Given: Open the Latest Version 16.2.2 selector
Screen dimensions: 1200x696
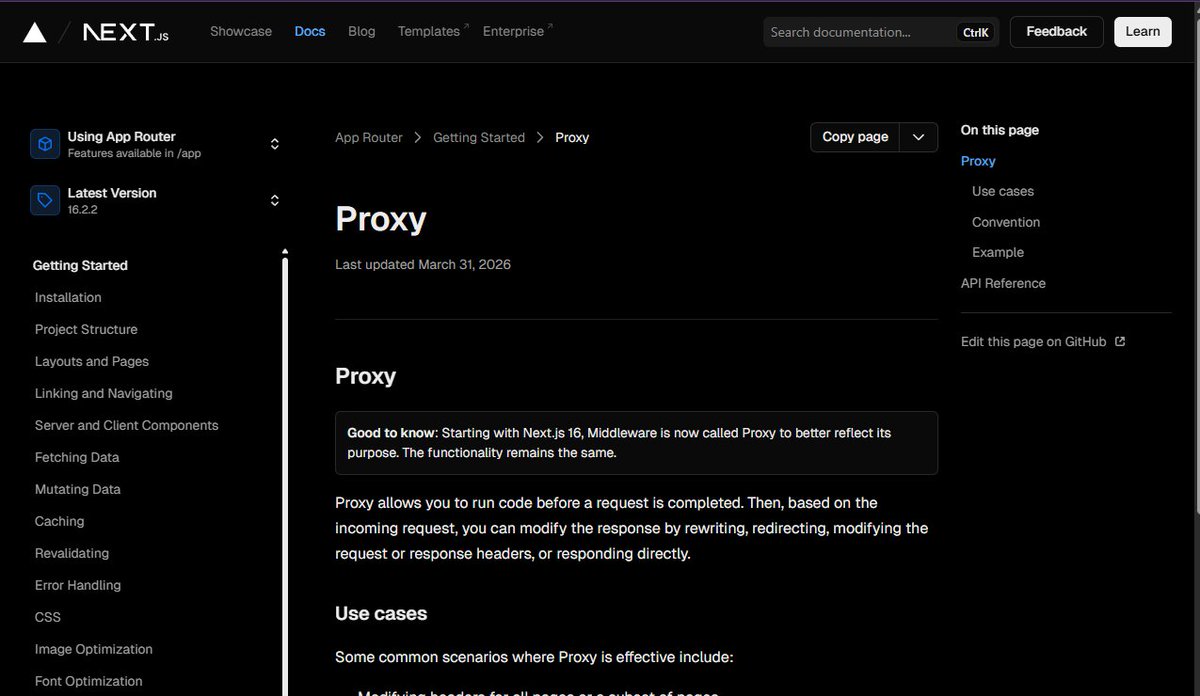Looking at the screenshot, I should [x=156, y=200].
